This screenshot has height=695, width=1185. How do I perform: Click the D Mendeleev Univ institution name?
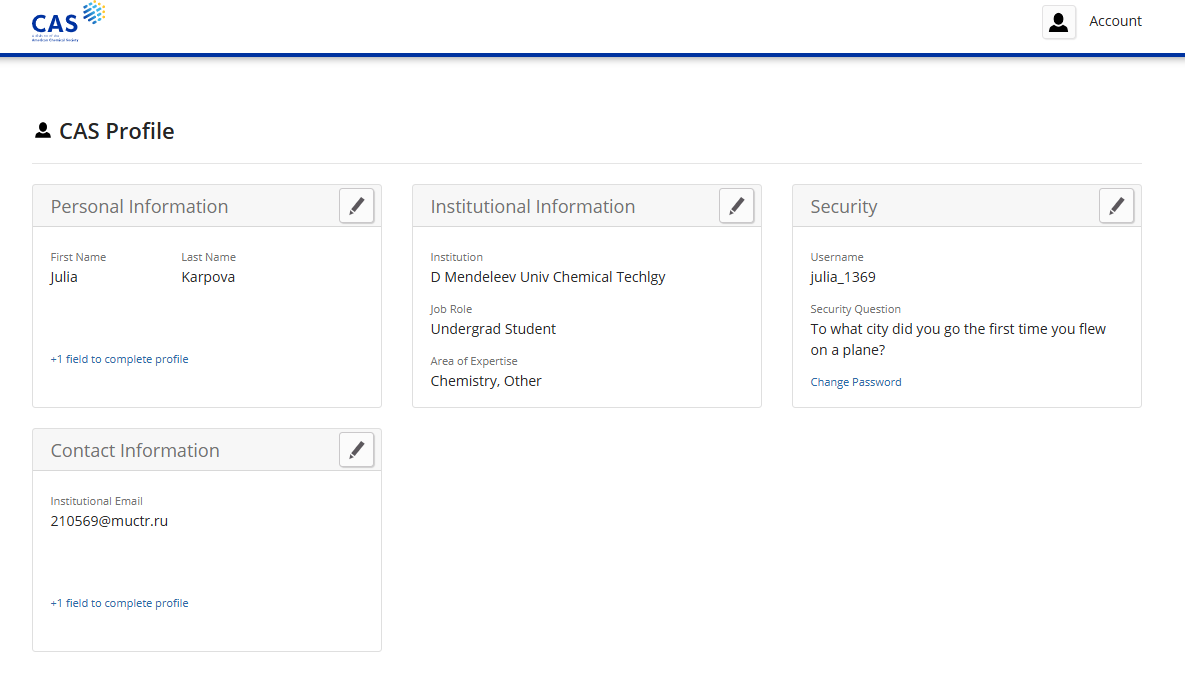coord(547,277)
